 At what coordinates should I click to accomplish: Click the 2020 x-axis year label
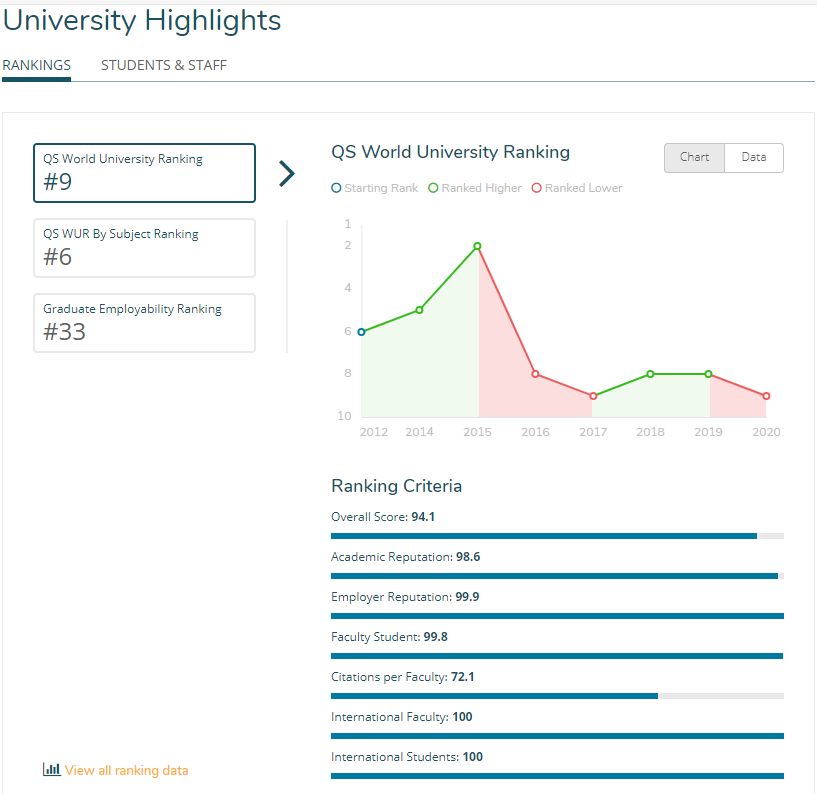(766, 432)
